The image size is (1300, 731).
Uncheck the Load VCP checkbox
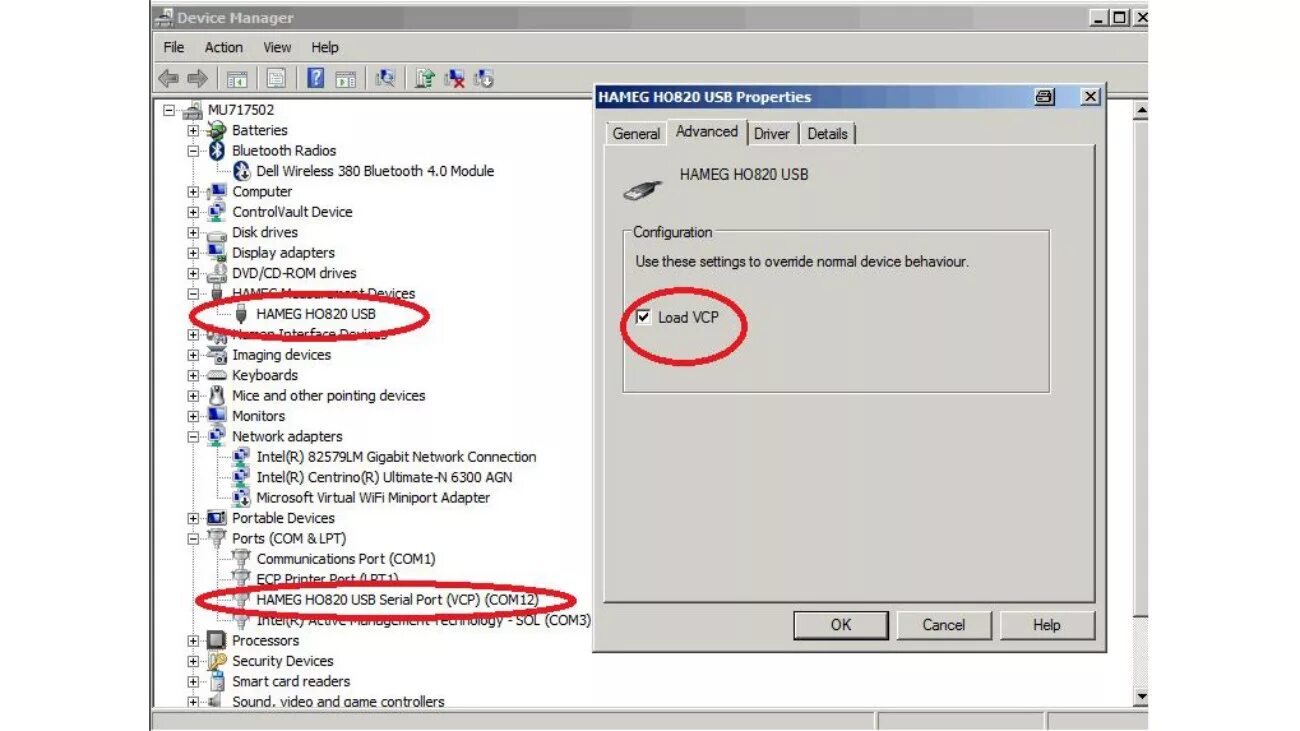pos(644,318)
